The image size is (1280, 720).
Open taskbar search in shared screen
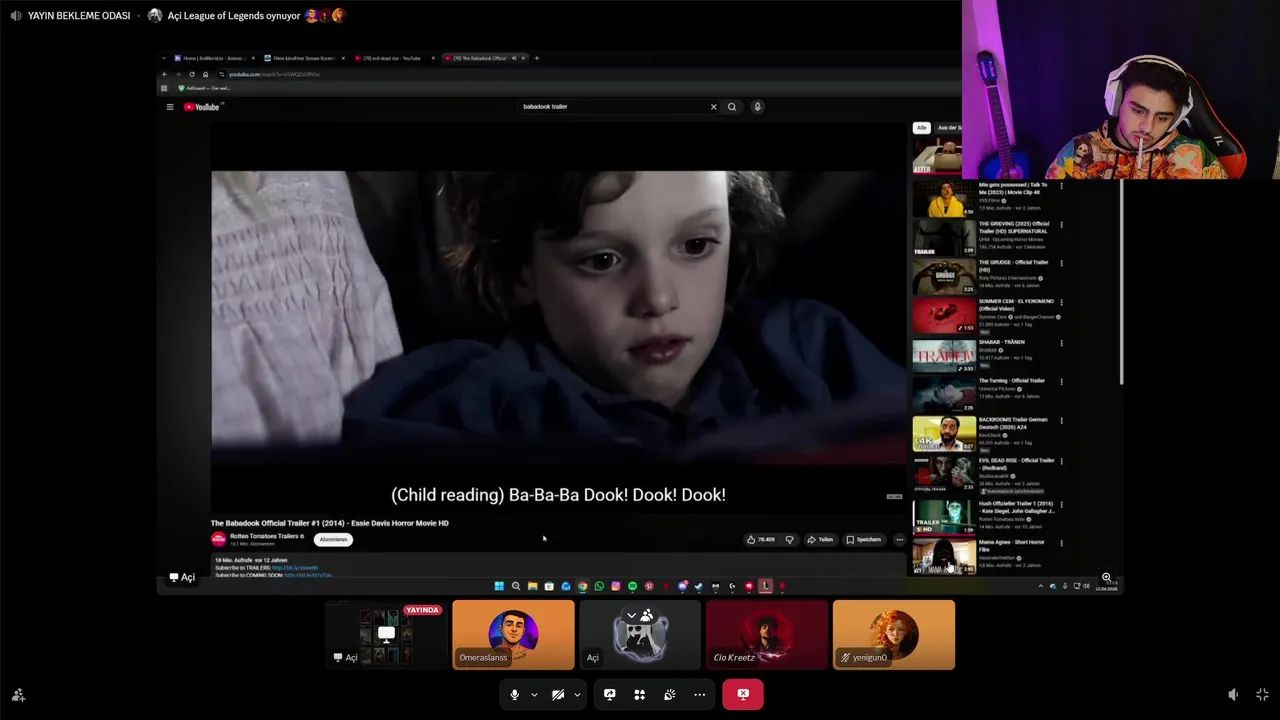(x=516, y=586)
